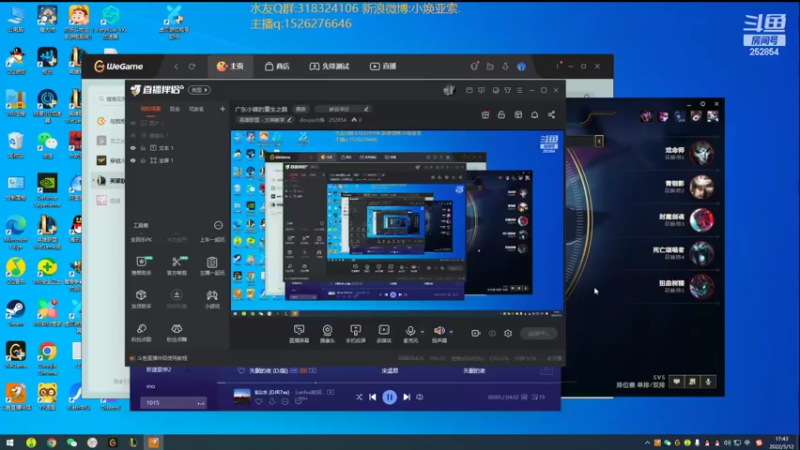Click the album cover thumbnail in music player
This screenshot has width=800, height=450.
[242, 396]
